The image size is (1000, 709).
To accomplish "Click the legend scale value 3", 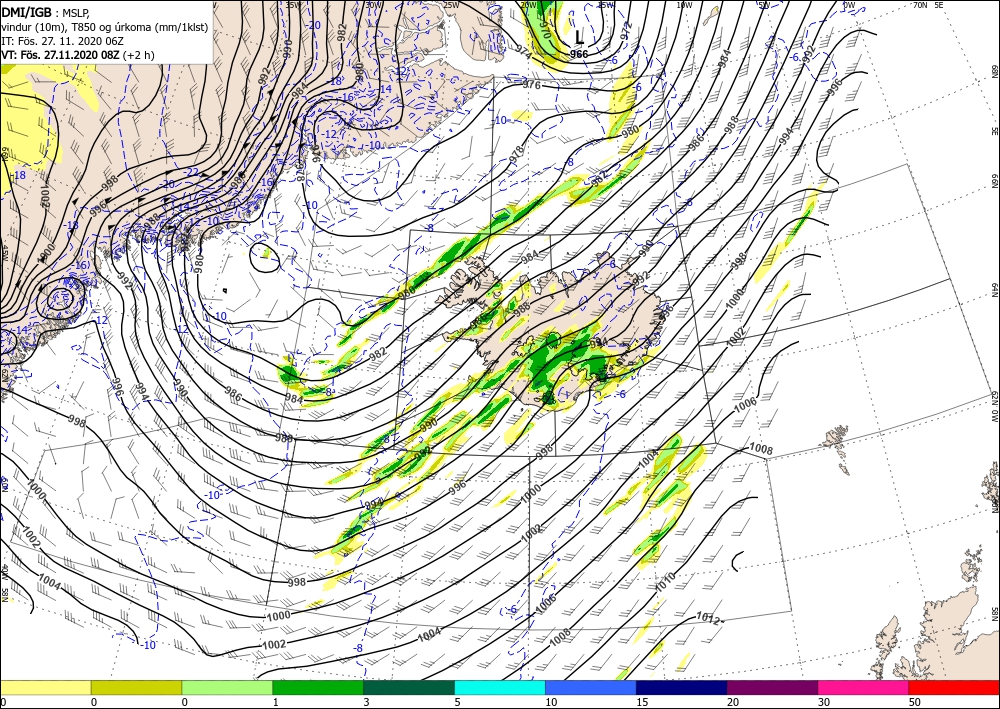I will [x=366, y=702].
